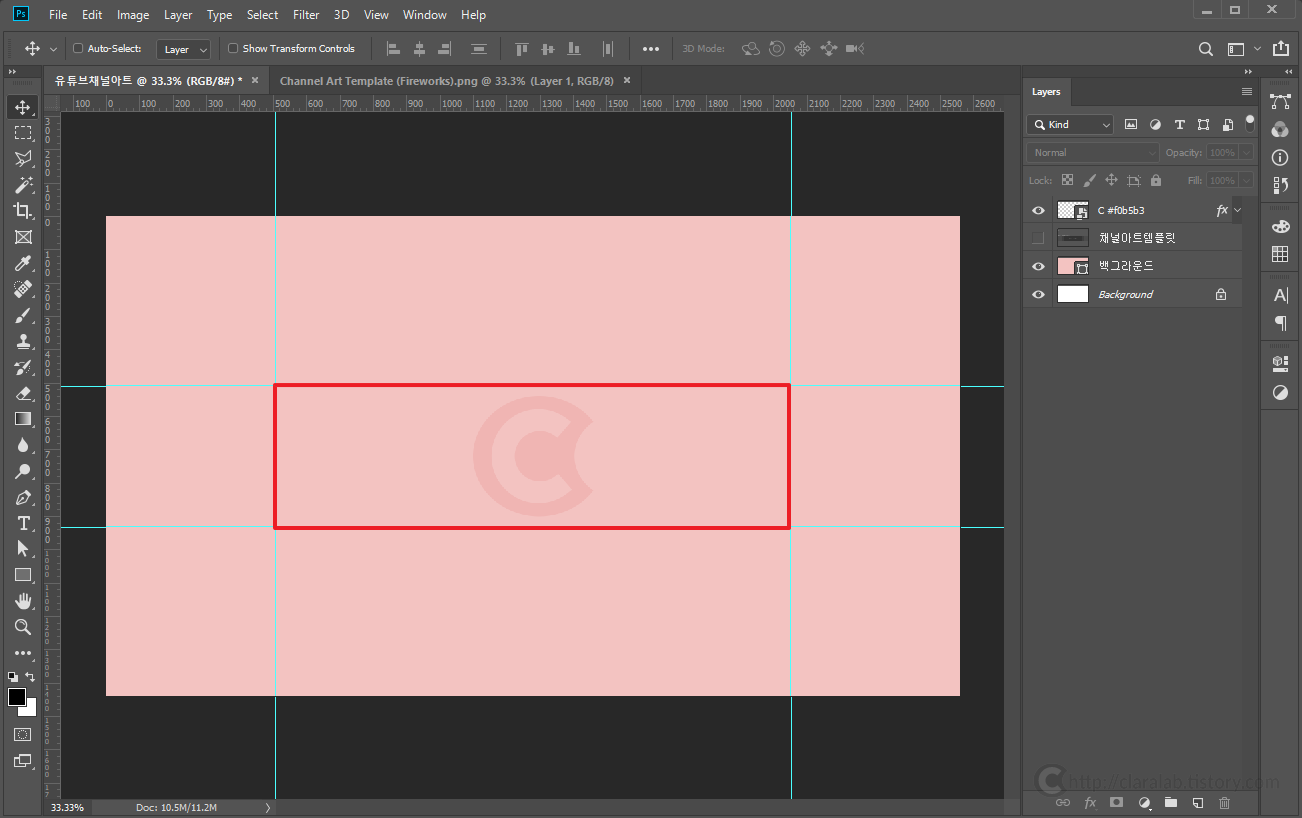This screenshot has width=1302, height=818.
Task: Select the Magic Wand tool
Action: pos(23,185)
